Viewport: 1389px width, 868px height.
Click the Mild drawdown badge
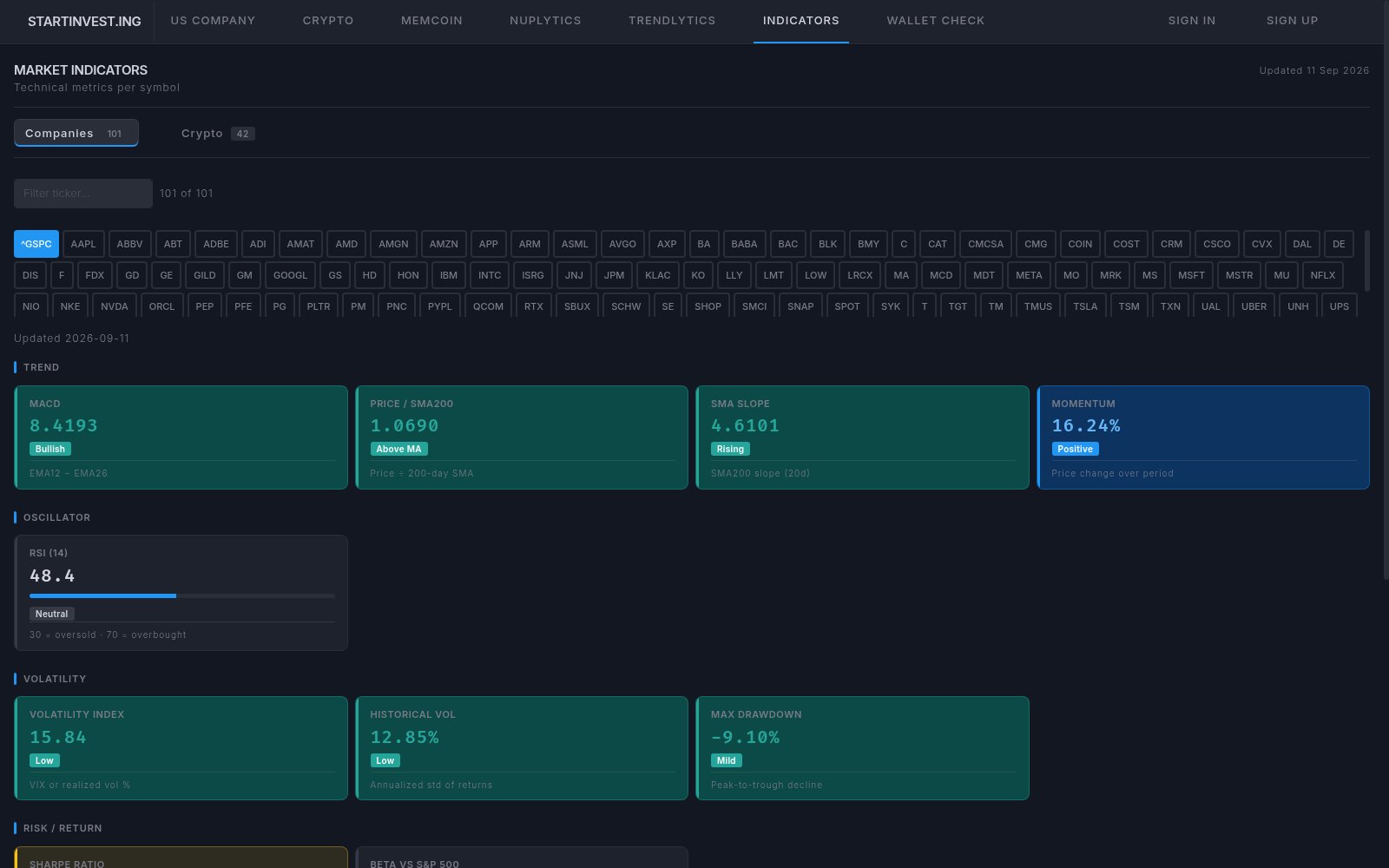pyautogui.click(x=727, y=760)
